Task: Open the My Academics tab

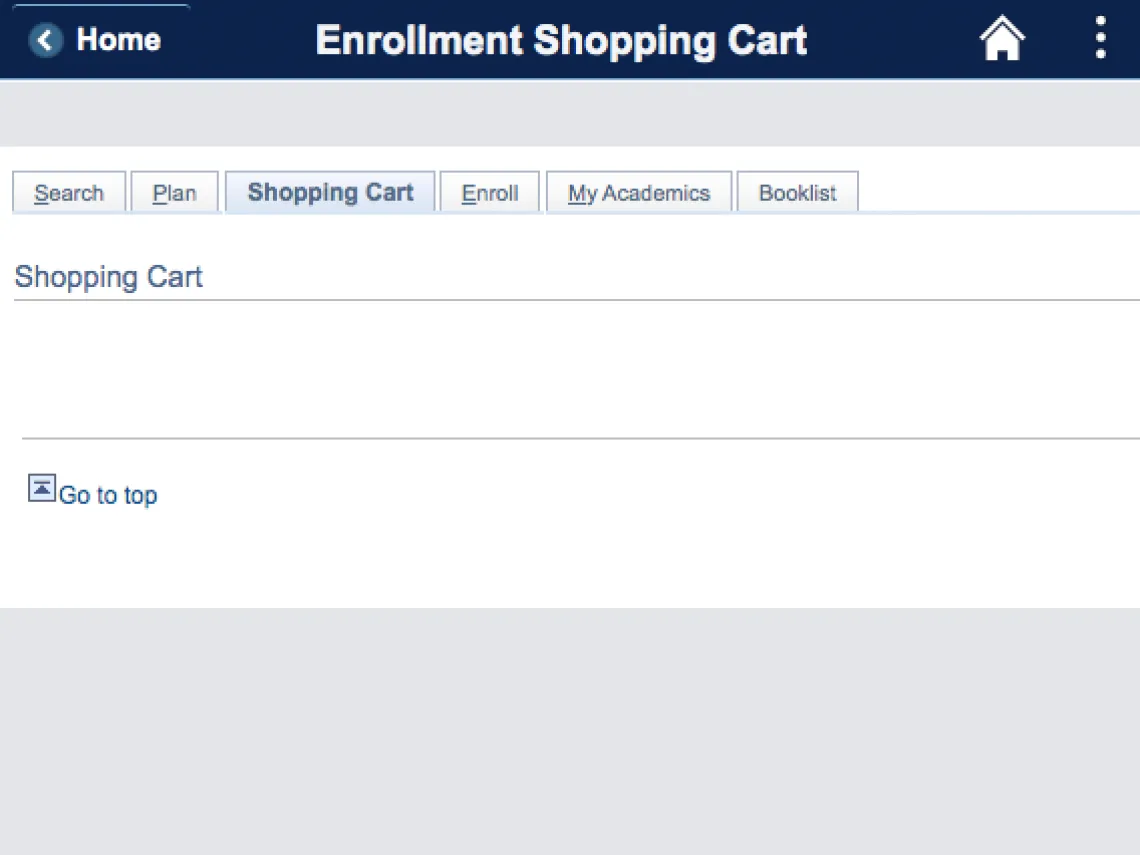Action: (639, 193)
